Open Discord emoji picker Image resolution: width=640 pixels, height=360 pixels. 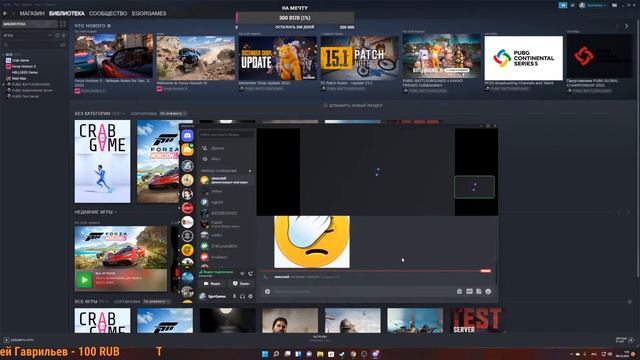tap(488, 292)
